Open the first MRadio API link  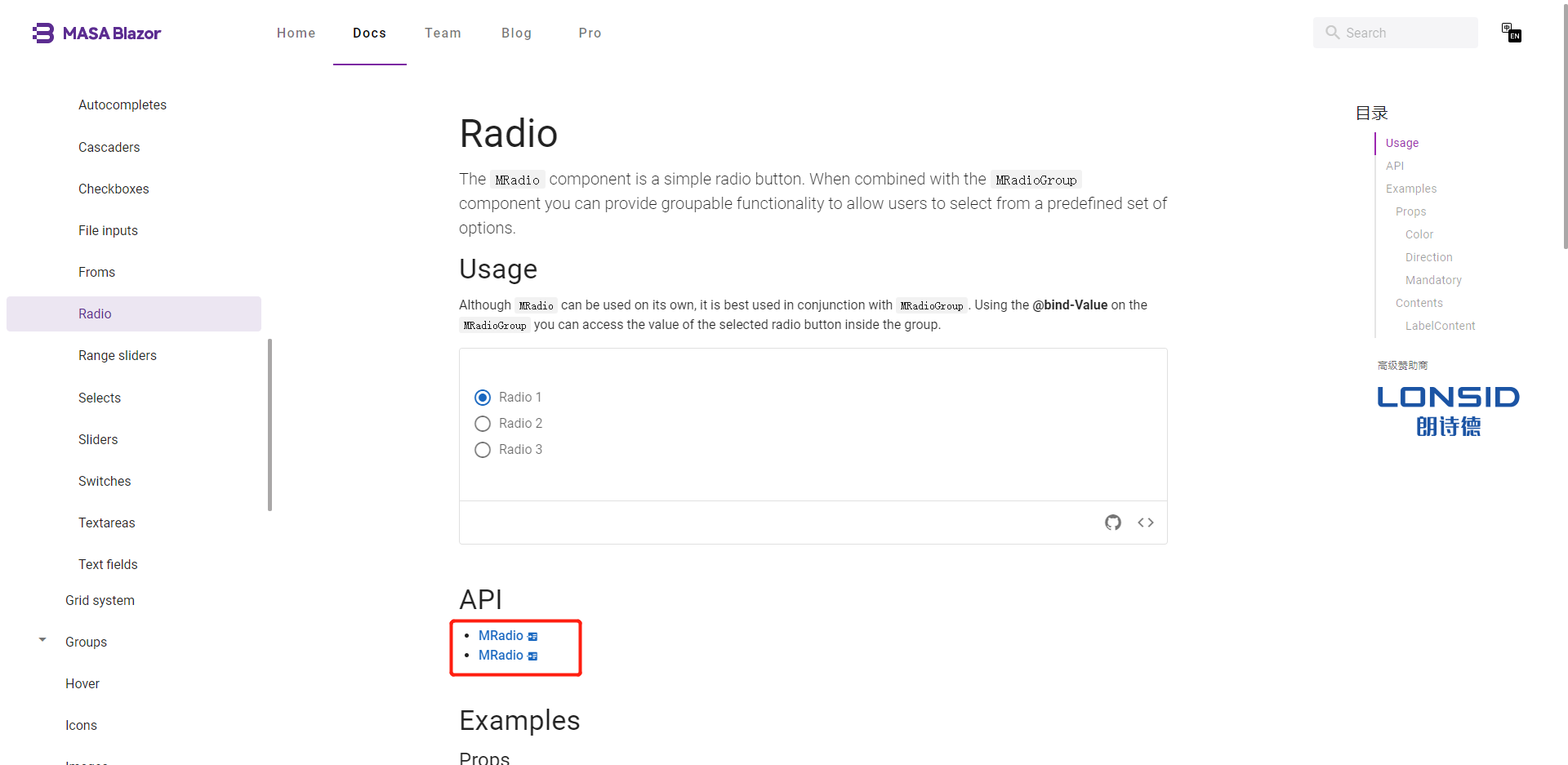point(501,635)
